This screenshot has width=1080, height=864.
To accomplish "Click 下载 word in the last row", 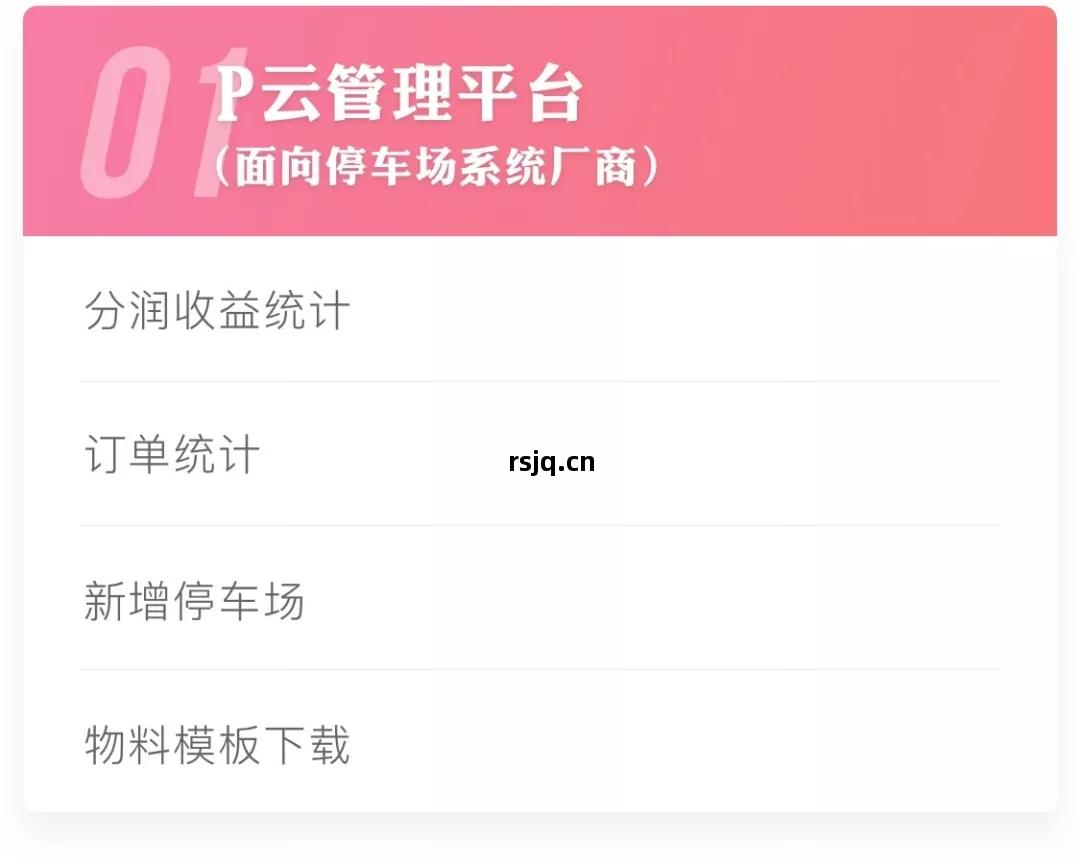I will click(306, 746).
